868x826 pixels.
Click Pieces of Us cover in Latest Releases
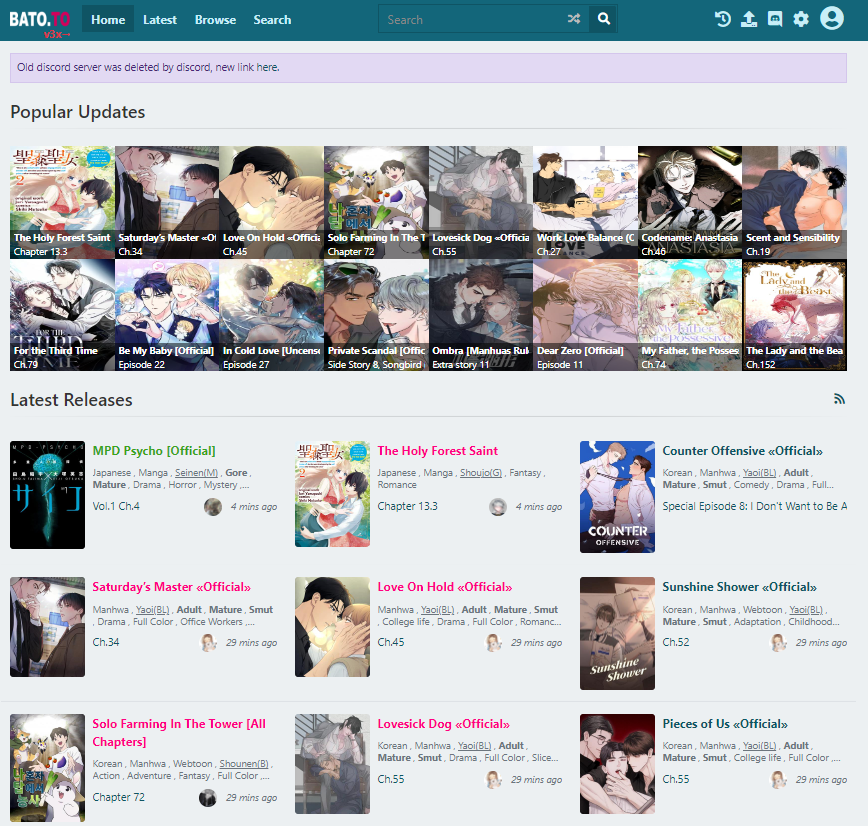point(617,764)
